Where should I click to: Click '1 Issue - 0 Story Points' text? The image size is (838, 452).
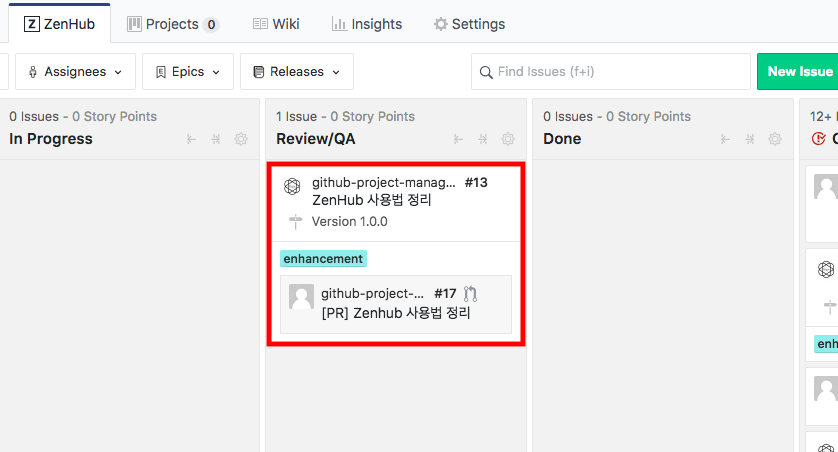tap(345, 116)
